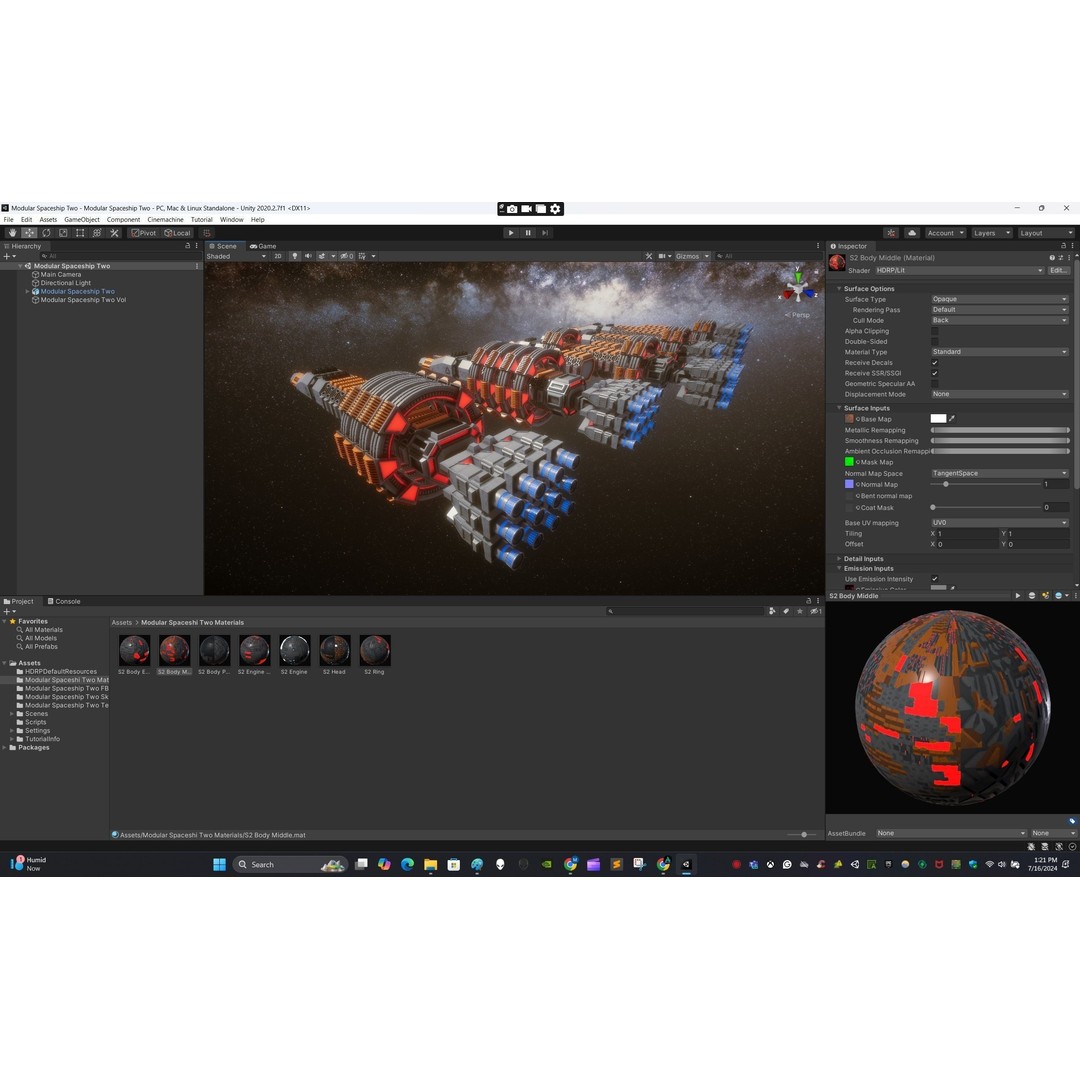The height and width of the screenshot is (1080, 1080).
Task: Collapse the Surface Options section
Action: [839, 289]
